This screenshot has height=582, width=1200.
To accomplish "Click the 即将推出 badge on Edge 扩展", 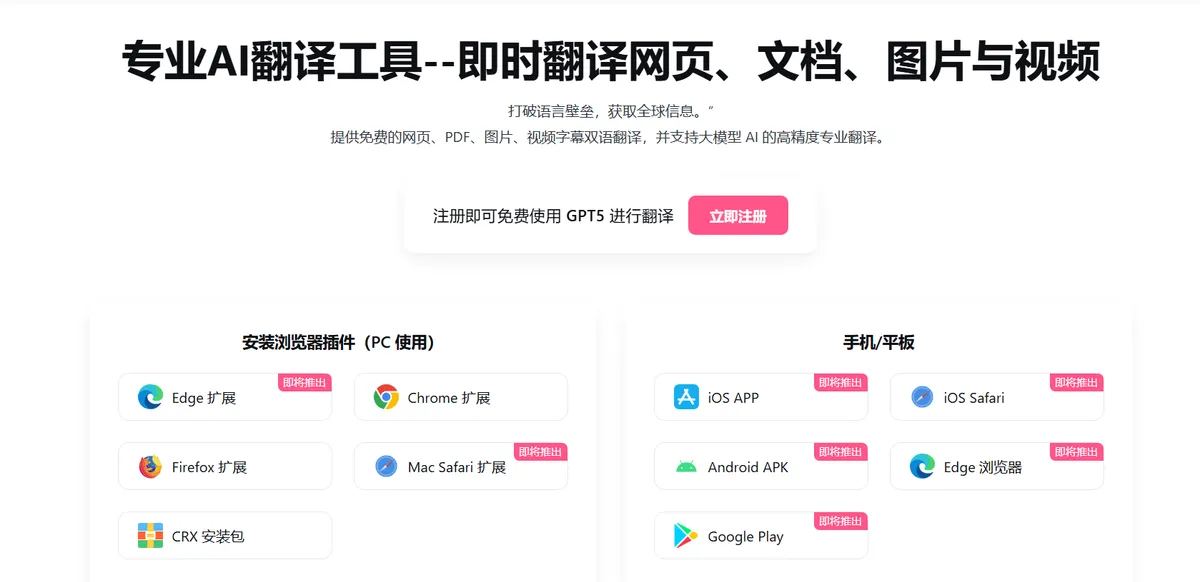I will pos(305,383).
